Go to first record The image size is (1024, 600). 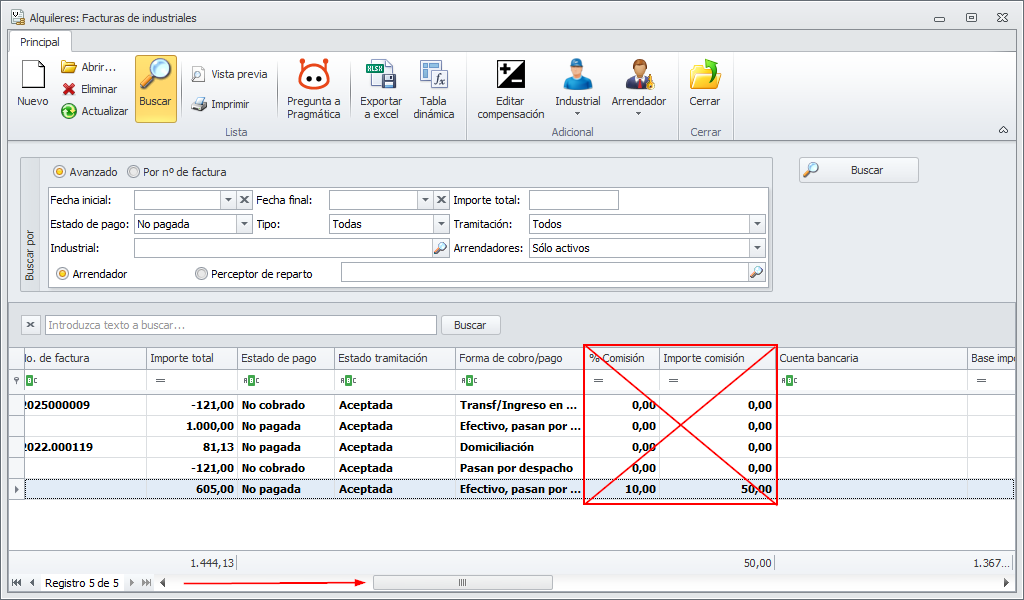coord(16,582)
